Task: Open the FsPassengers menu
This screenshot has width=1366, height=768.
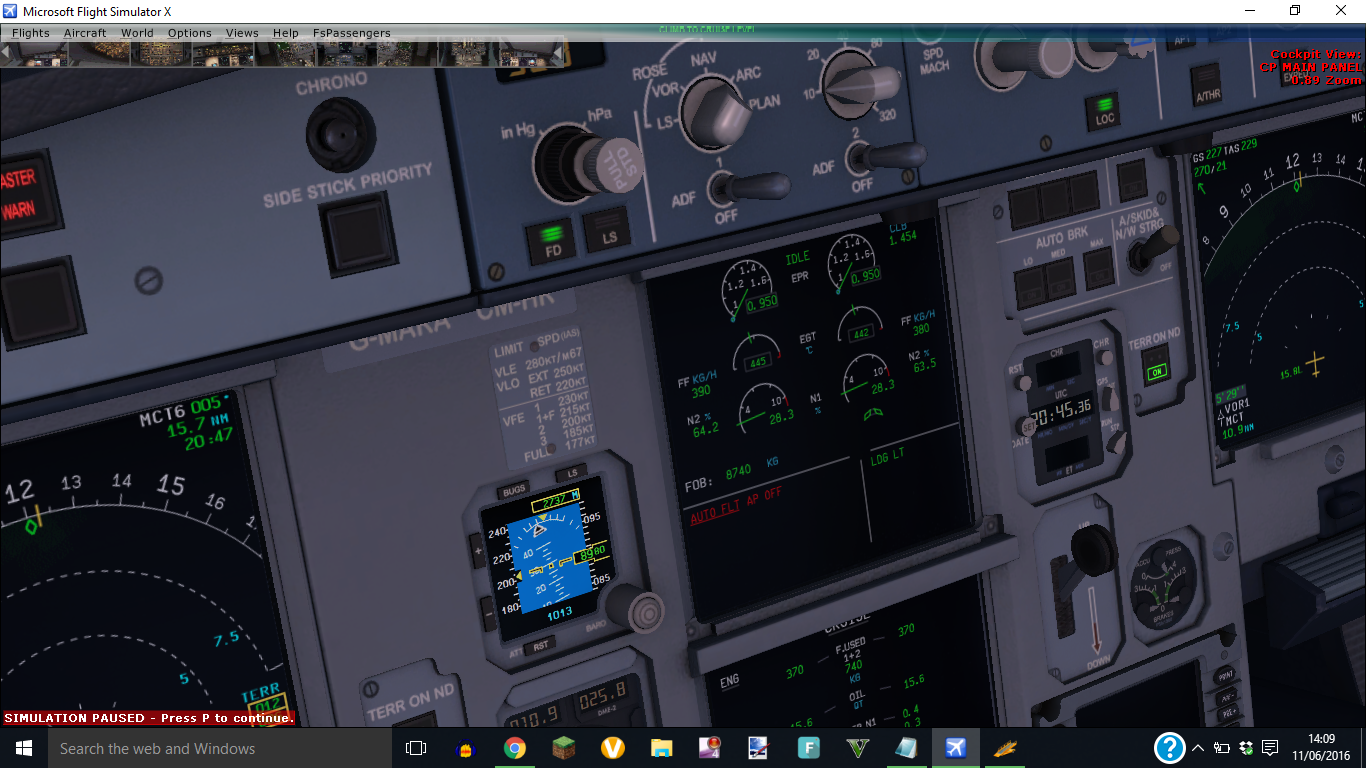Action: tap(352, 33)
